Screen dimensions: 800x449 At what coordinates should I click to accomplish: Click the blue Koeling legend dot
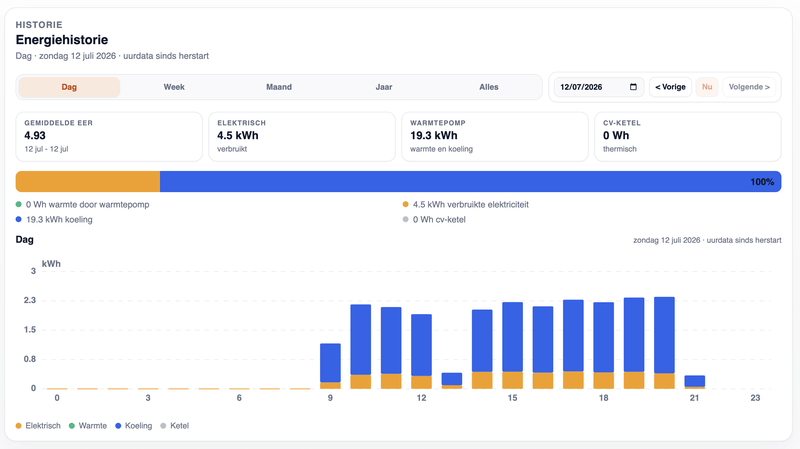point(118,426)
